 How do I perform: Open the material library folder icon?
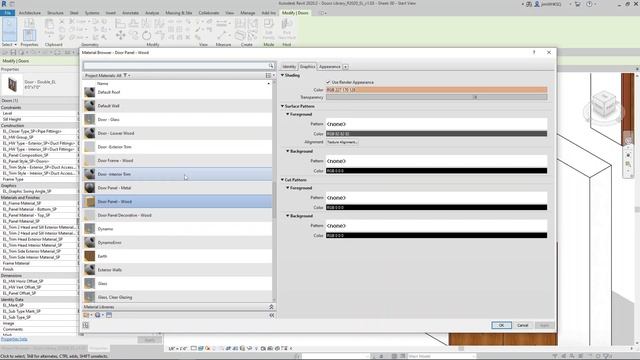pyautogui.click(x=86, y=315)
